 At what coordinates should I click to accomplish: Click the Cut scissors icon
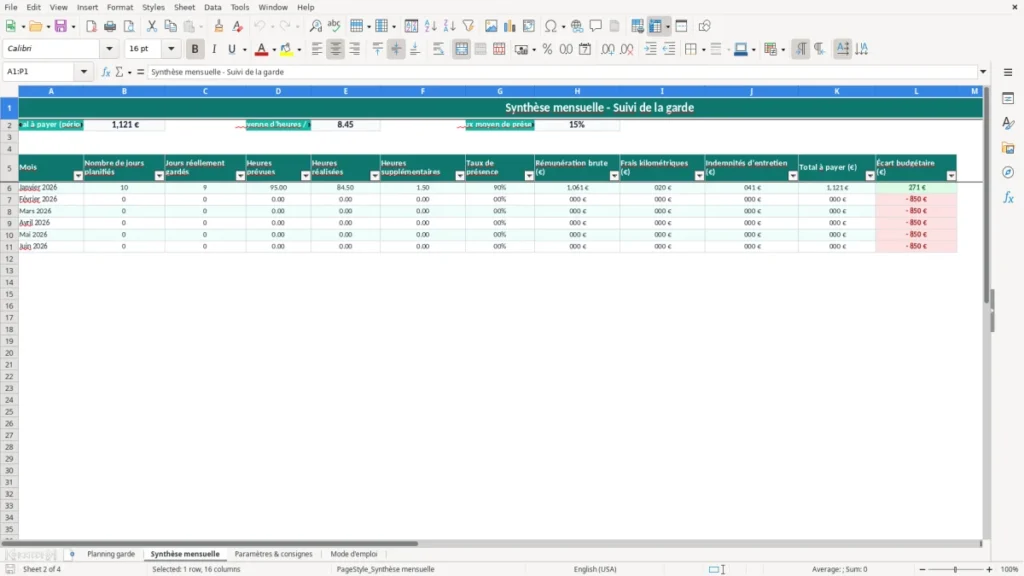pyautogui.click(x=152, y=26)
